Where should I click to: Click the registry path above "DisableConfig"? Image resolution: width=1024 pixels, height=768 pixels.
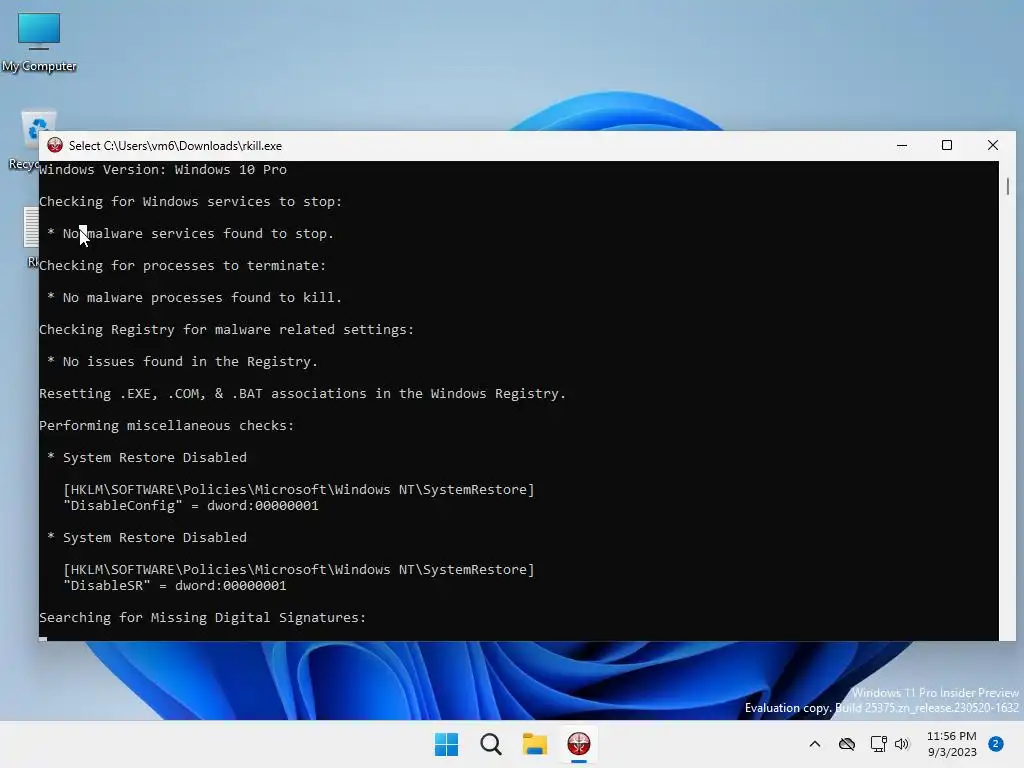click(298, 489)
